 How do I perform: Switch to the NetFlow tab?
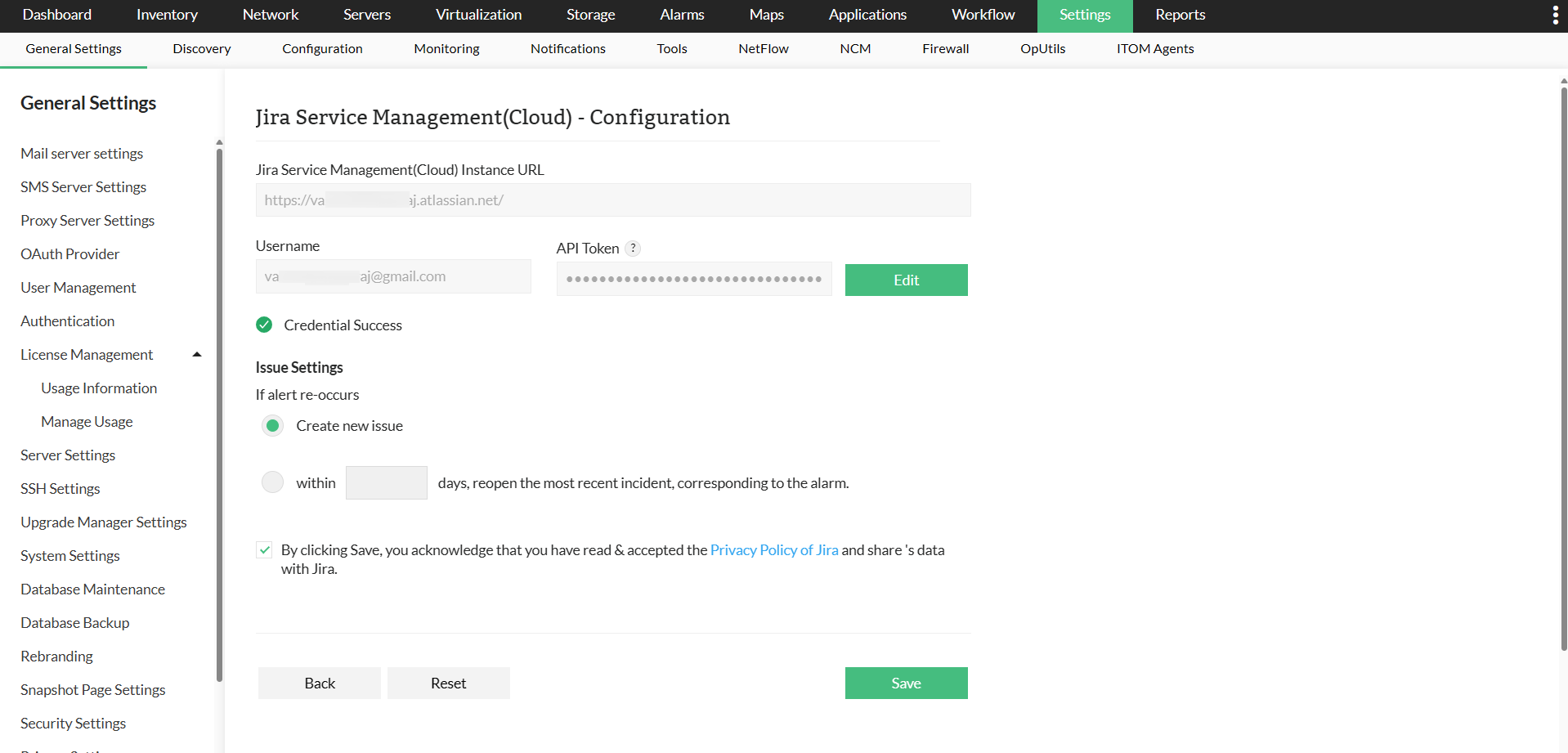click(764, 49)
